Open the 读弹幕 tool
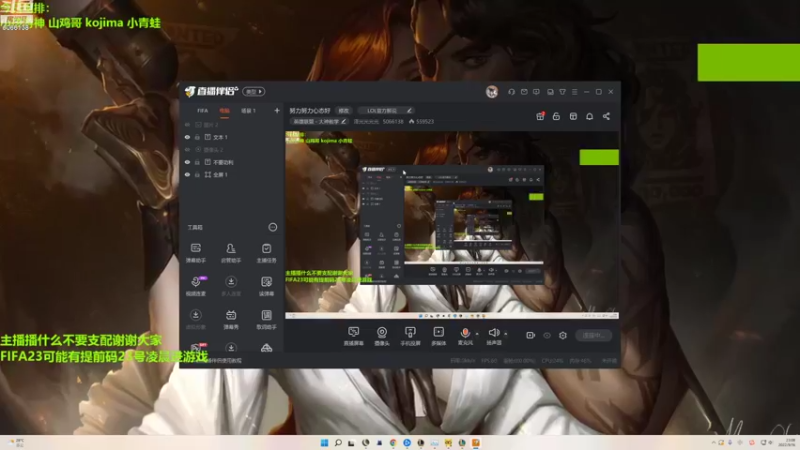 (x=266, y=286)
